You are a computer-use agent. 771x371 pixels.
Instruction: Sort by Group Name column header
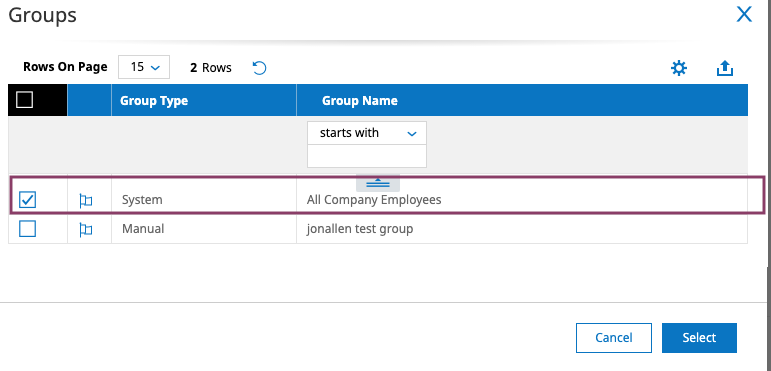[360, 101]
